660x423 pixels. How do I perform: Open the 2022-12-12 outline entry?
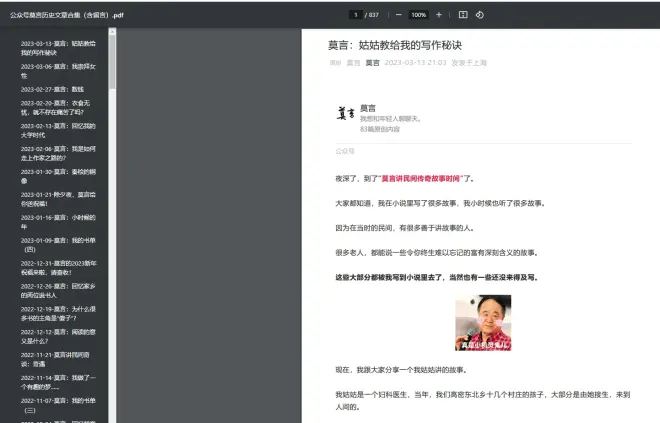59,336
